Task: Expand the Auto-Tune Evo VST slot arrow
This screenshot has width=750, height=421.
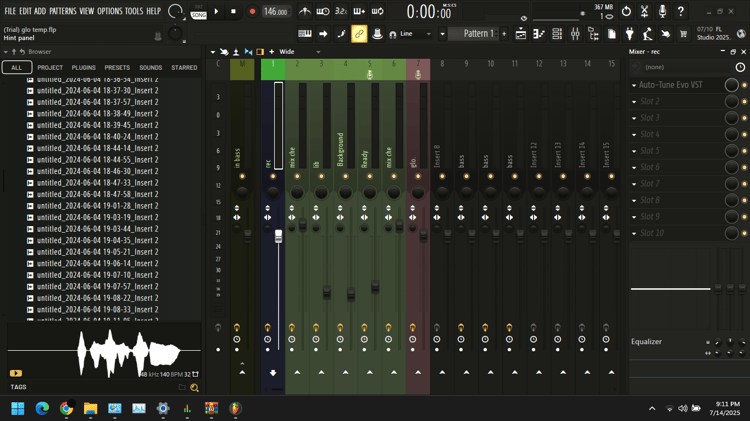Action: click(x=634, y=85)
